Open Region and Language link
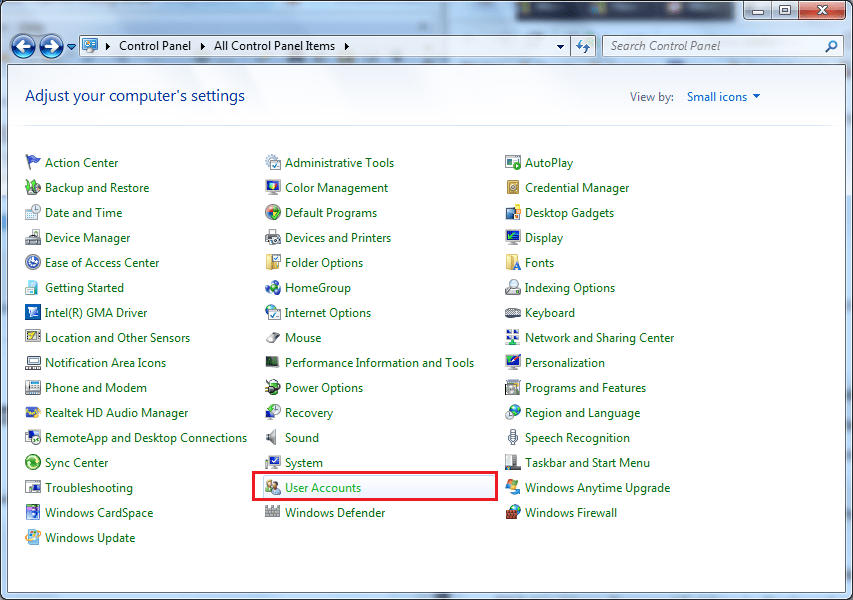 coord(582,413)
